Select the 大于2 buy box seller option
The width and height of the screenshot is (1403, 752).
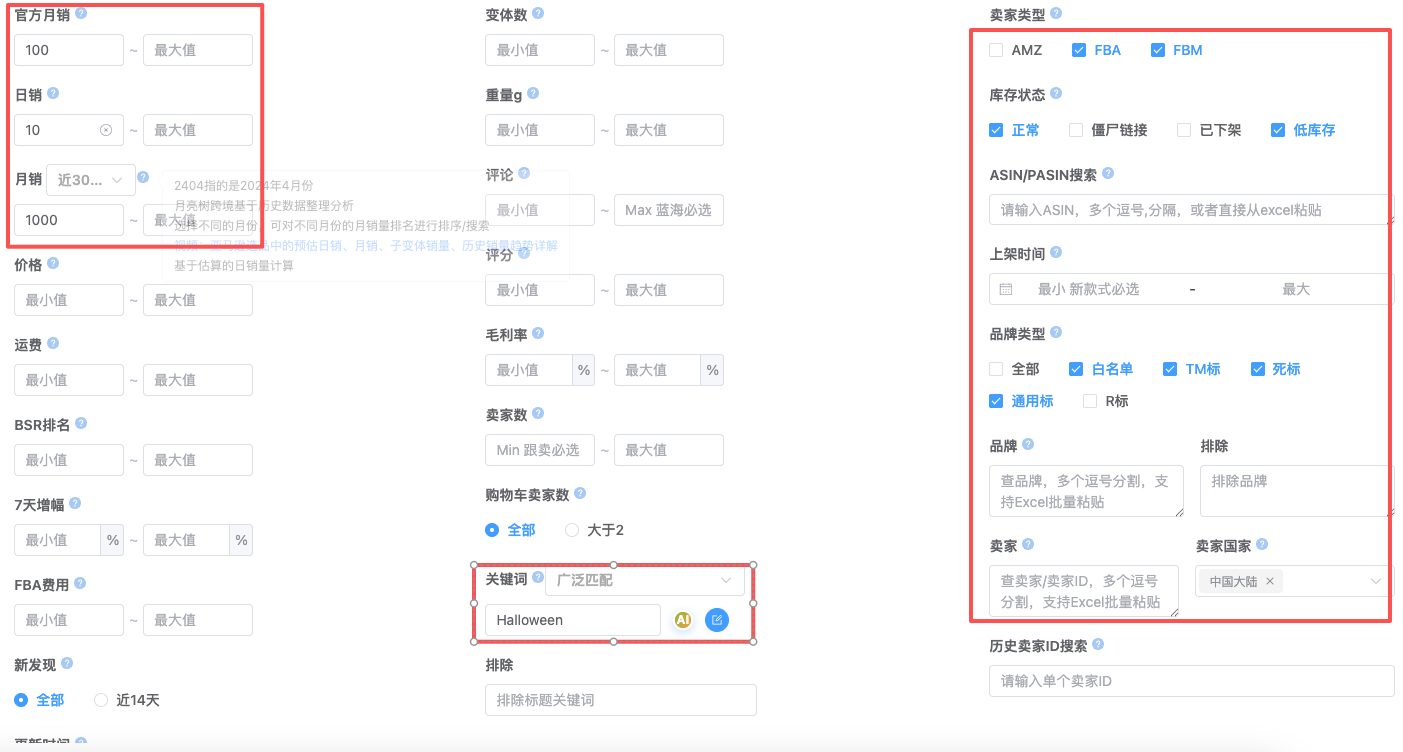[572, 530]
